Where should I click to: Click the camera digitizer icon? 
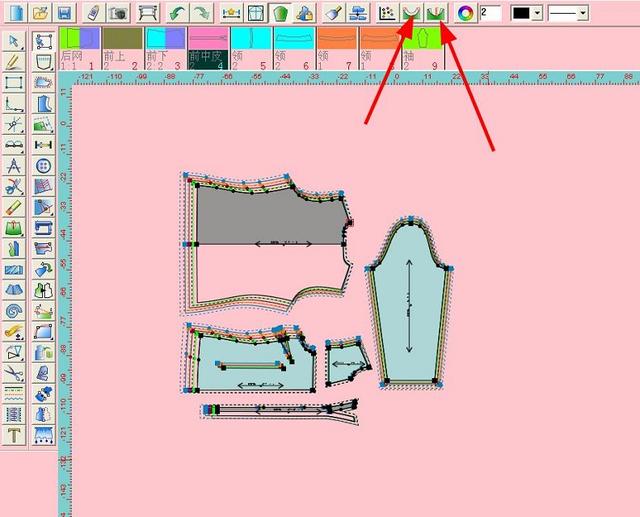(x=118, y=13)
